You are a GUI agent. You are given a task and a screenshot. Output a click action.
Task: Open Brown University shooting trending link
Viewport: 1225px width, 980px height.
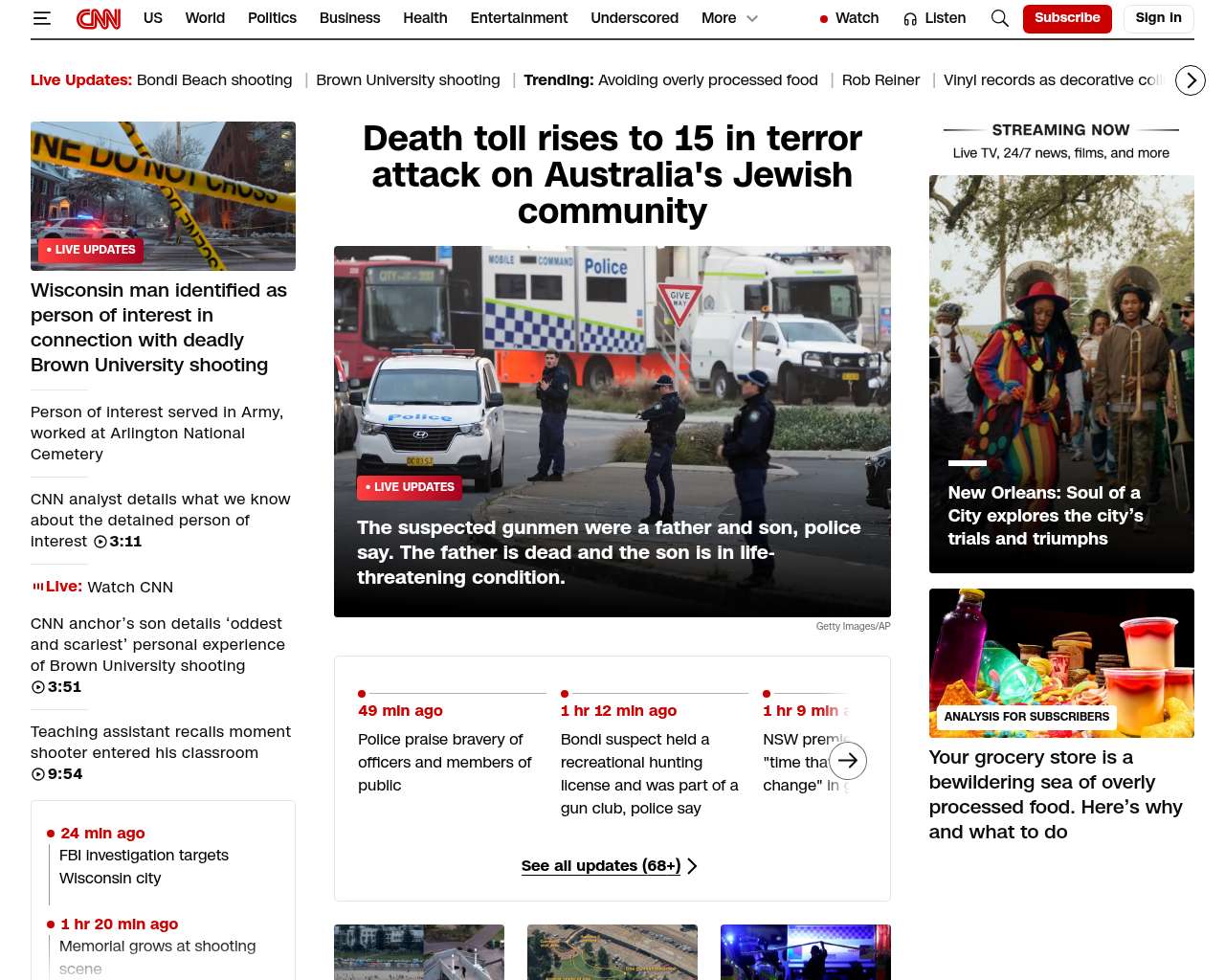tap(408, 80)
